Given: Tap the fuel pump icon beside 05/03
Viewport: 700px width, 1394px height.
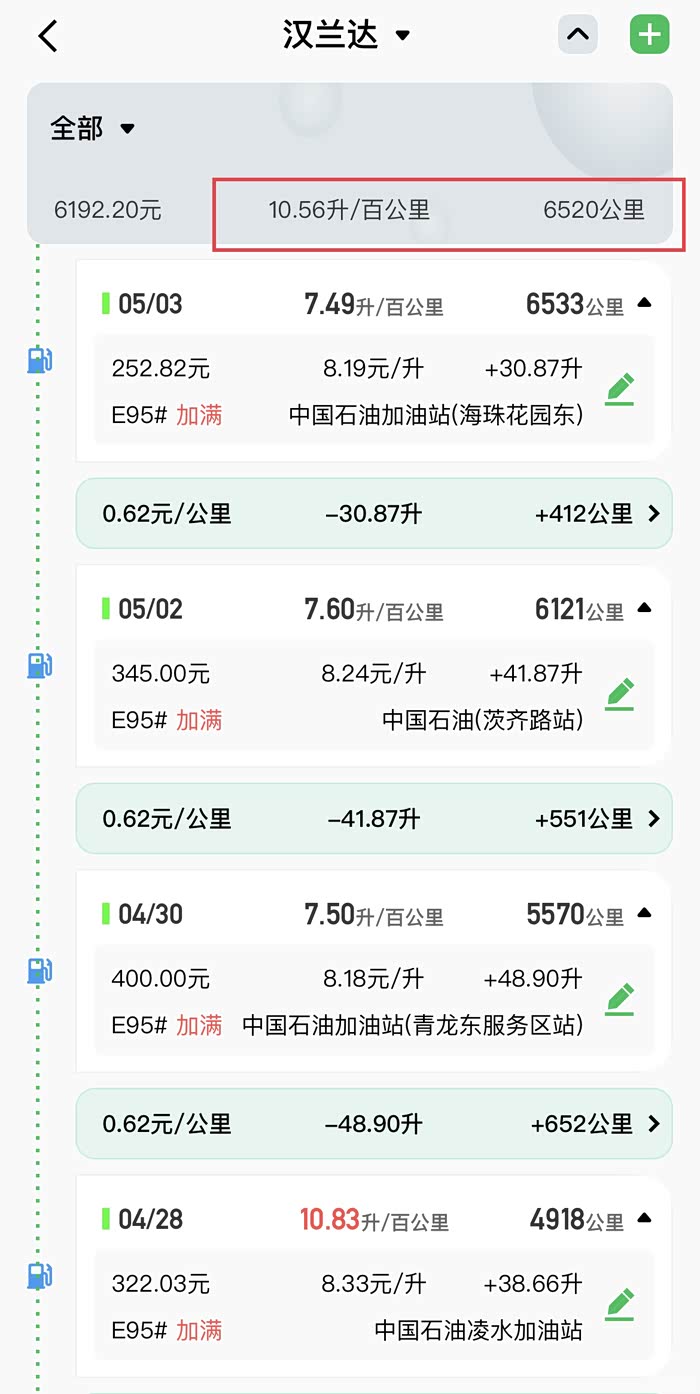Looking at the screenshot, I should click(39, 360).
